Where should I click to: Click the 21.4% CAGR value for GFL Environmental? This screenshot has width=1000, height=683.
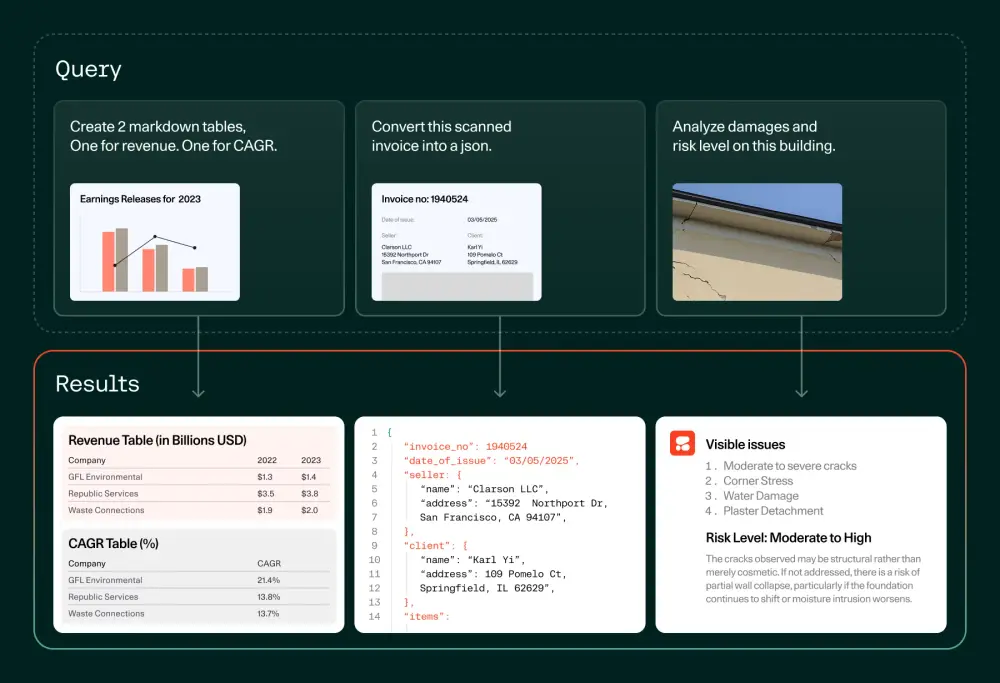(269, 580)
